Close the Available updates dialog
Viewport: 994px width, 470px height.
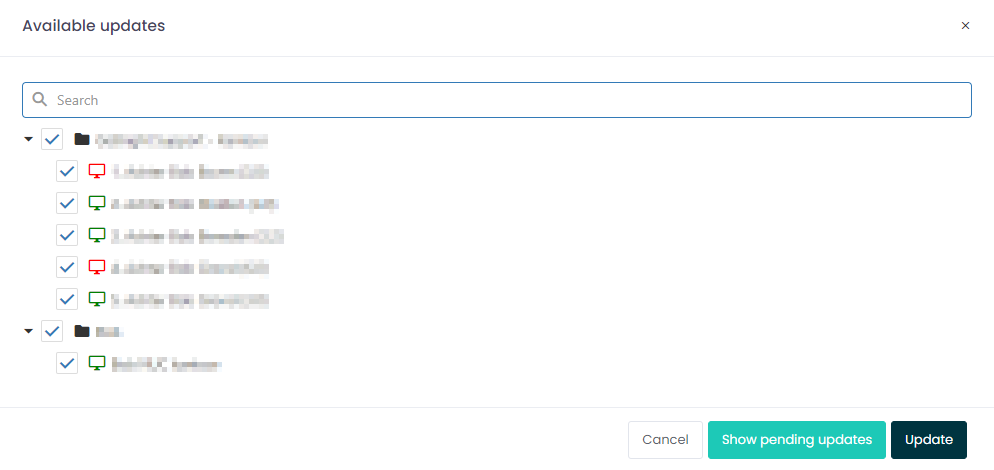965,25
